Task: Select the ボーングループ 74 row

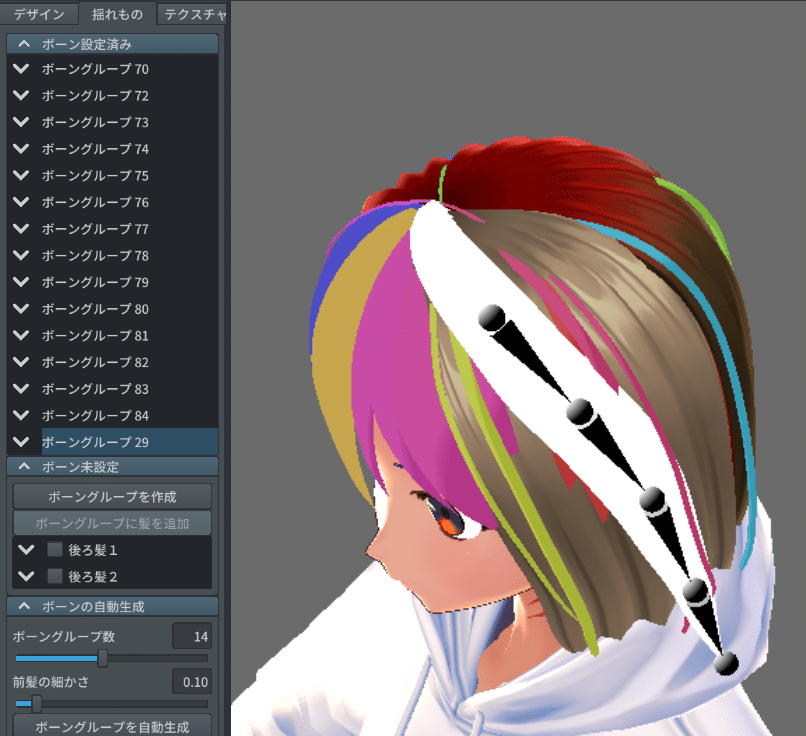Action: pos(130,149)
